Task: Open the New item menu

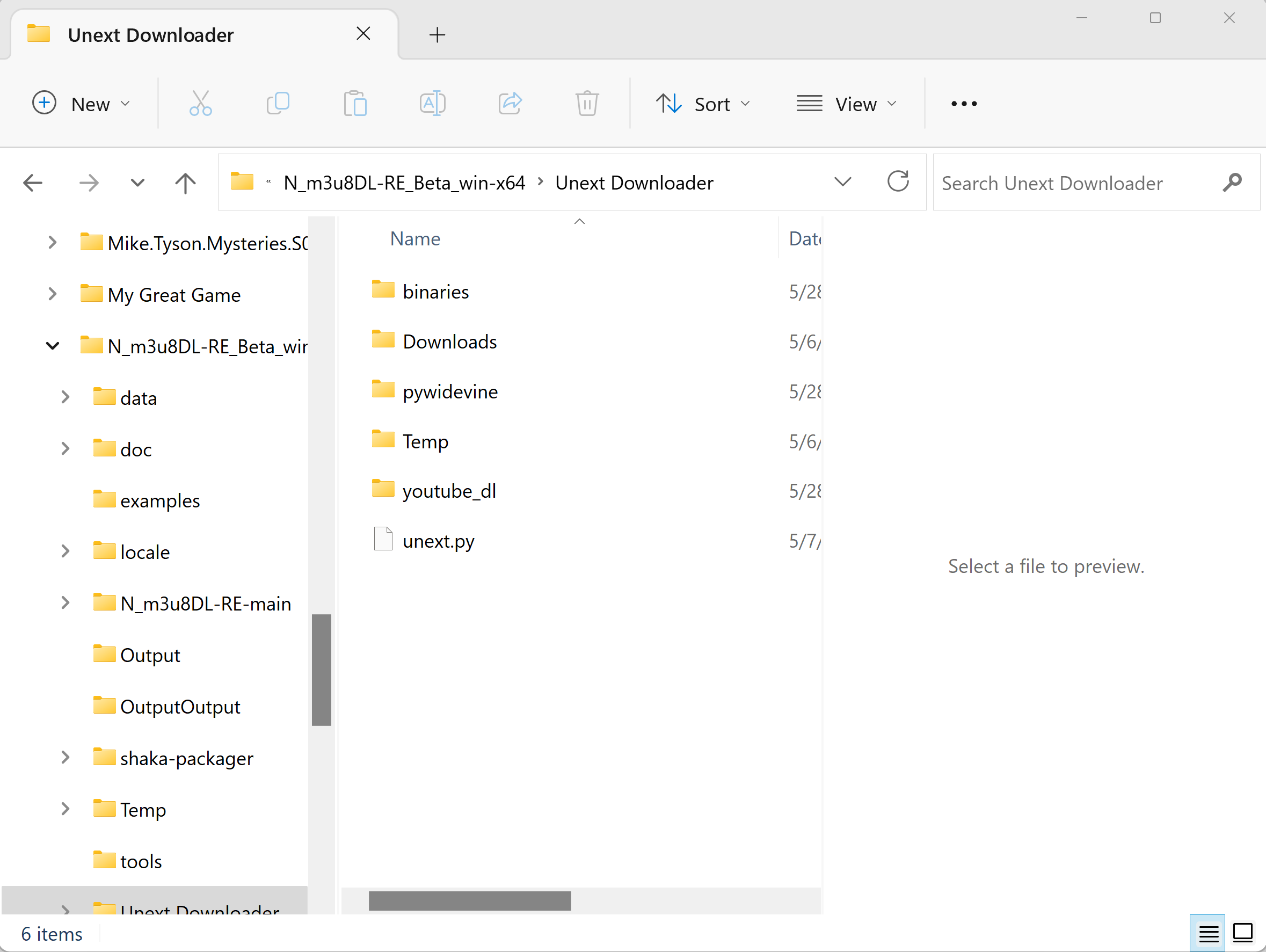Action: (x=81, y=104)
